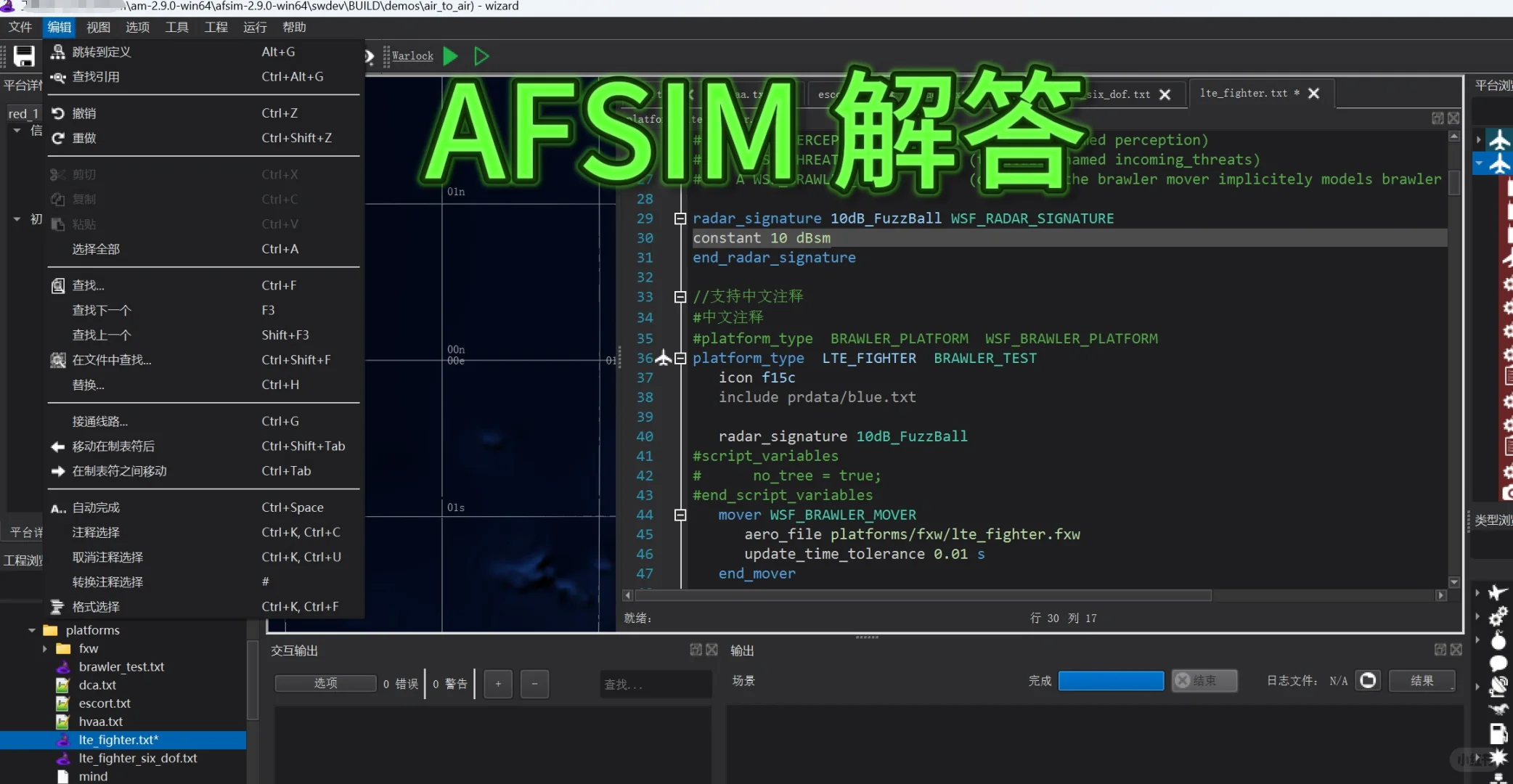Click the gears processor icon in right sidebar
Viewport: 1513px width, 784px height.
1498,616
